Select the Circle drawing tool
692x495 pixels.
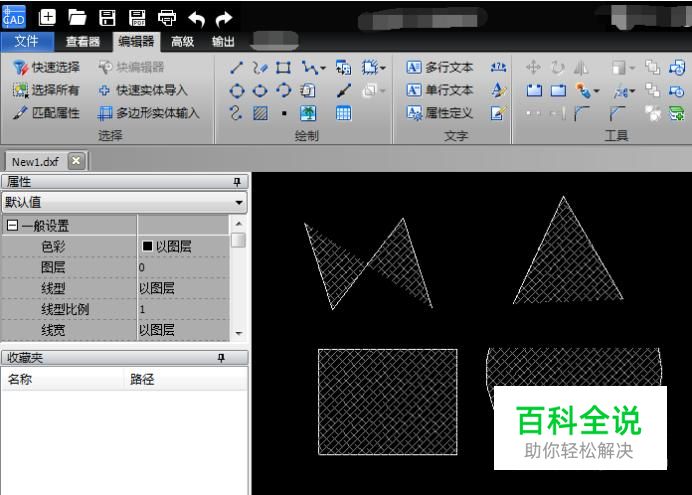click(x=237, y=91)
